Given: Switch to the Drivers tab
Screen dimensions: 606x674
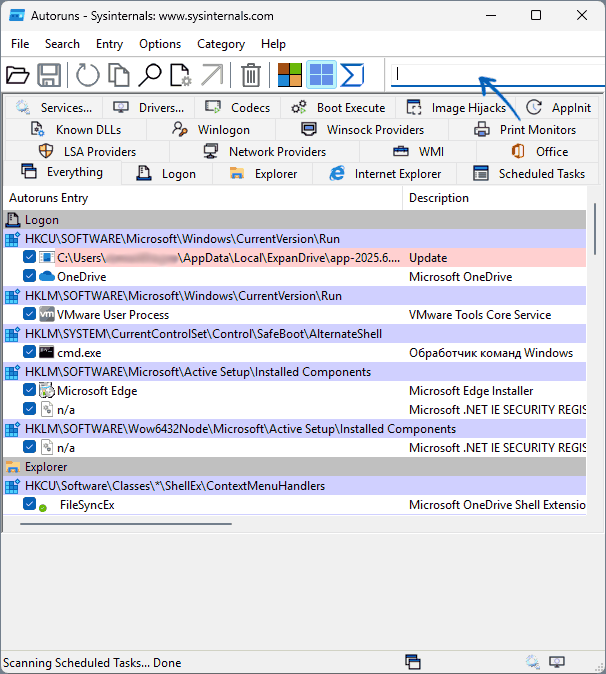Looking at the screenshot, I should pos(149,107).
